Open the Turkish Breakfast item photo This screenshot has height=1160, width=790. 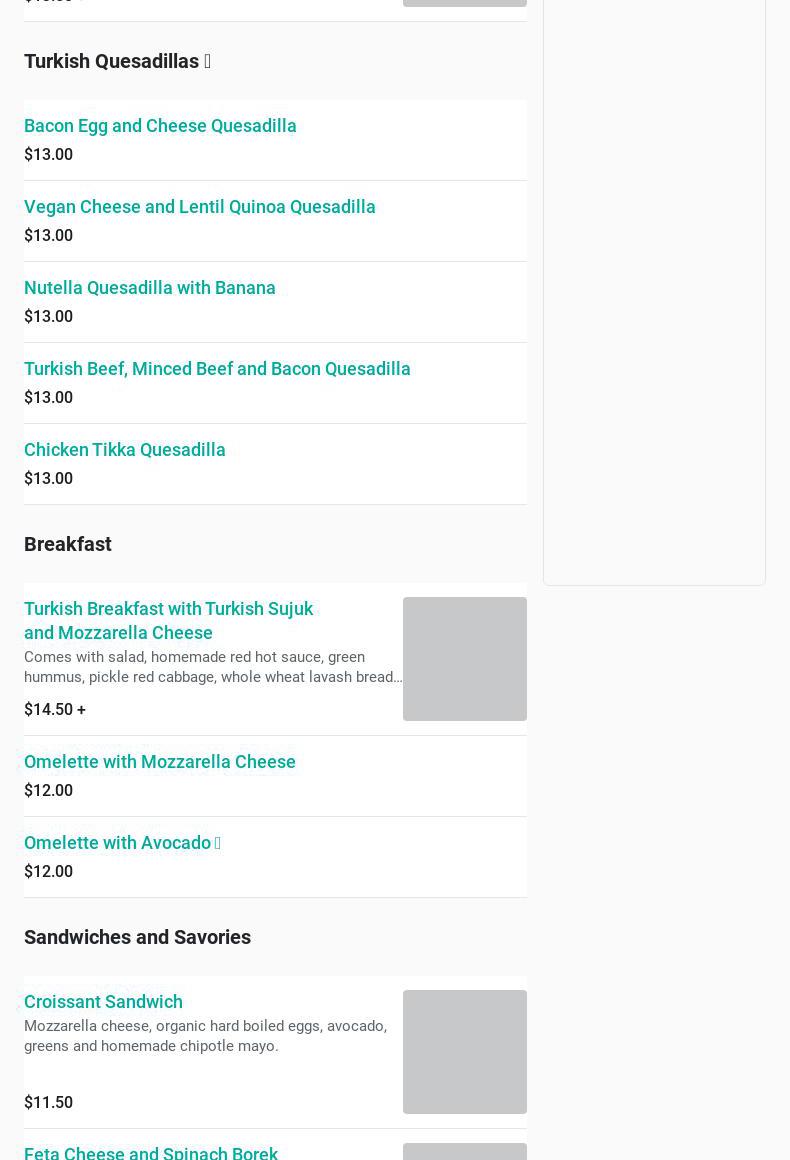(464, 659)
